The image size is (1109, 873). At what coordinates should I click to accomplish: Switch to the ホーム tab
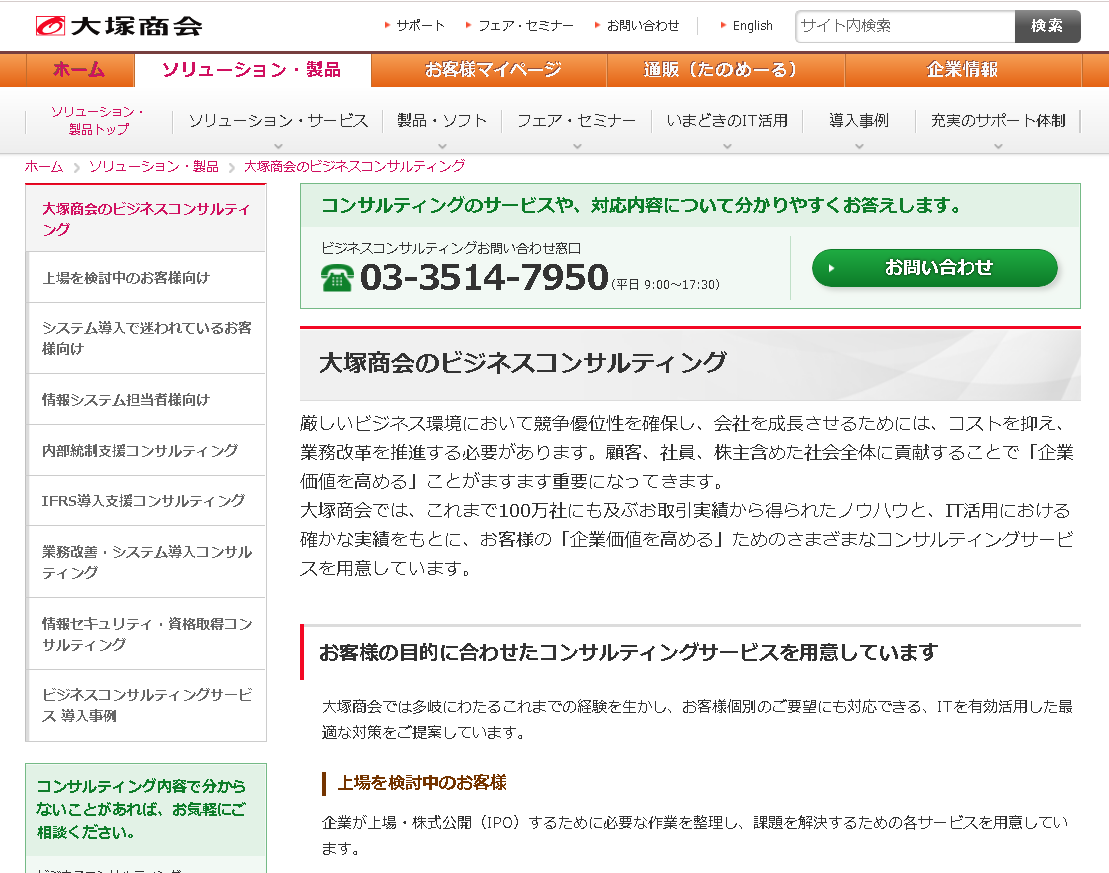79,70
